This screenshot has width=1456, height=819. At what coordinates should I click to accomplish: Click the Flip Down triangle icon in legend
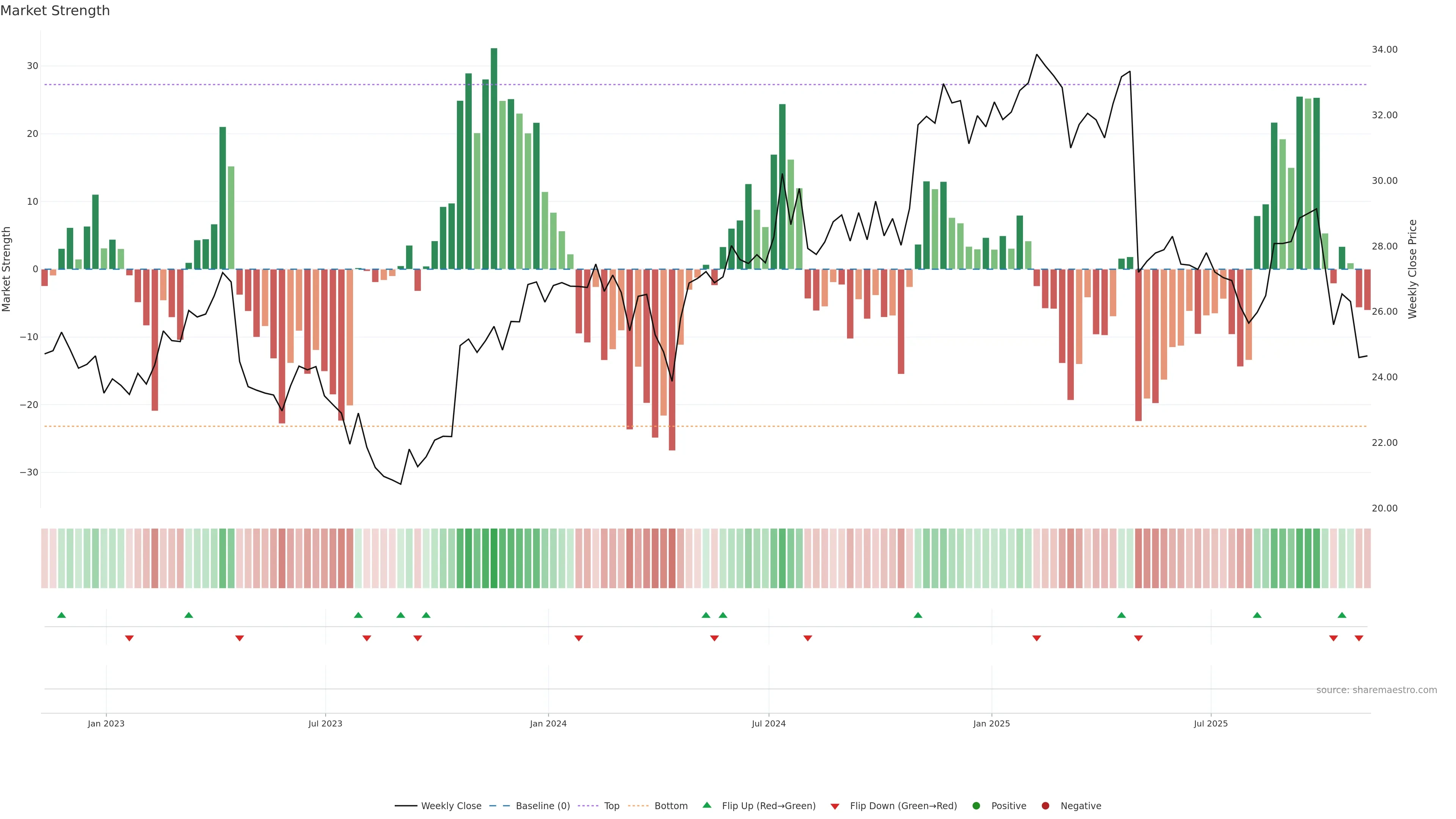pos(835,806)
